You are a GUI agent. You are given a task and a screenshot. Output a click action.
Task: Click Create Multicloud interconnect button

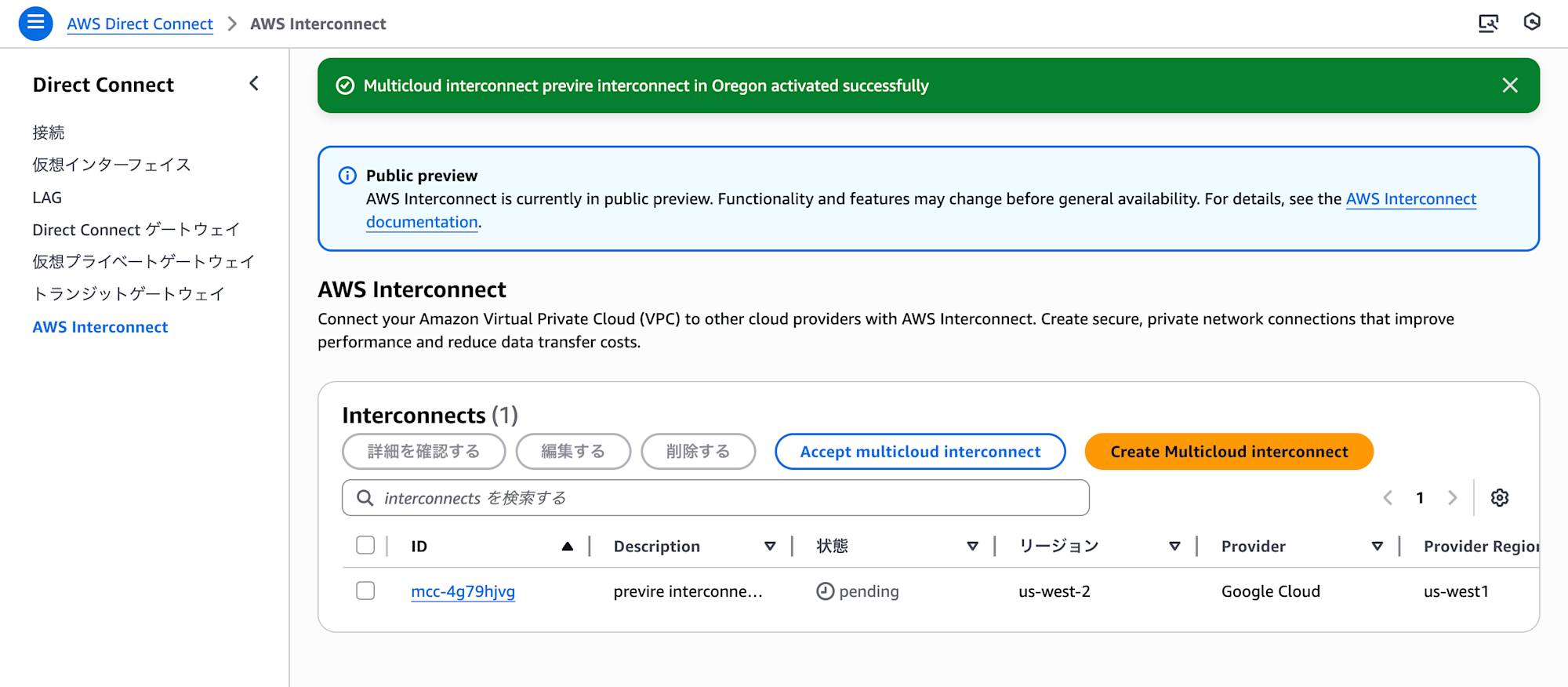[x=1229, y=452]
